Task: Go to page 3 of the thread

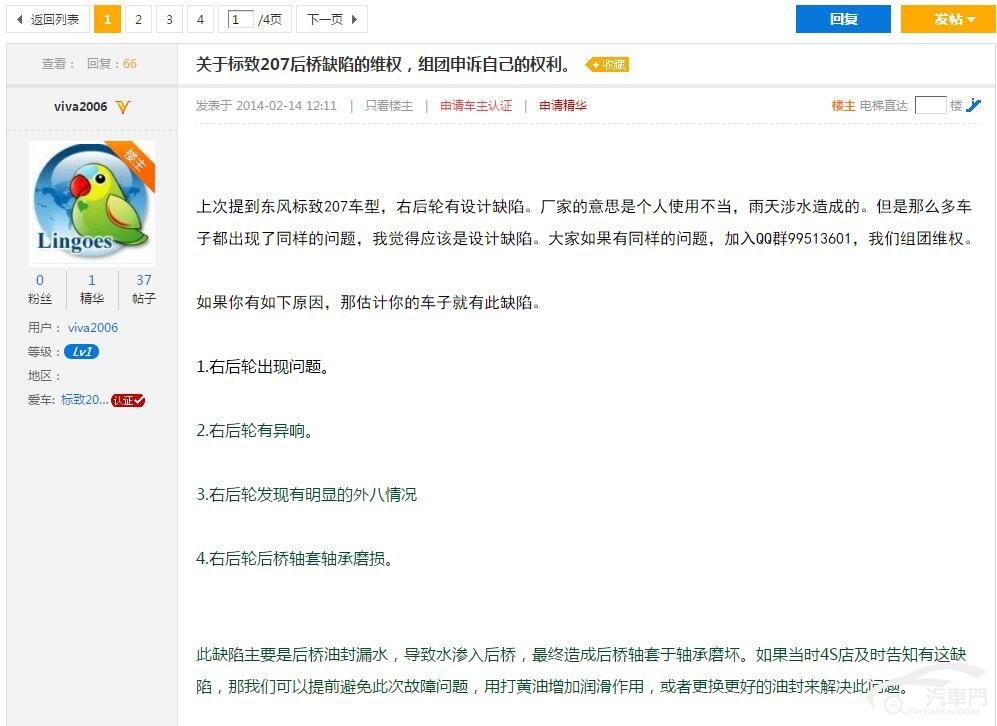Action: pos(169,19)
